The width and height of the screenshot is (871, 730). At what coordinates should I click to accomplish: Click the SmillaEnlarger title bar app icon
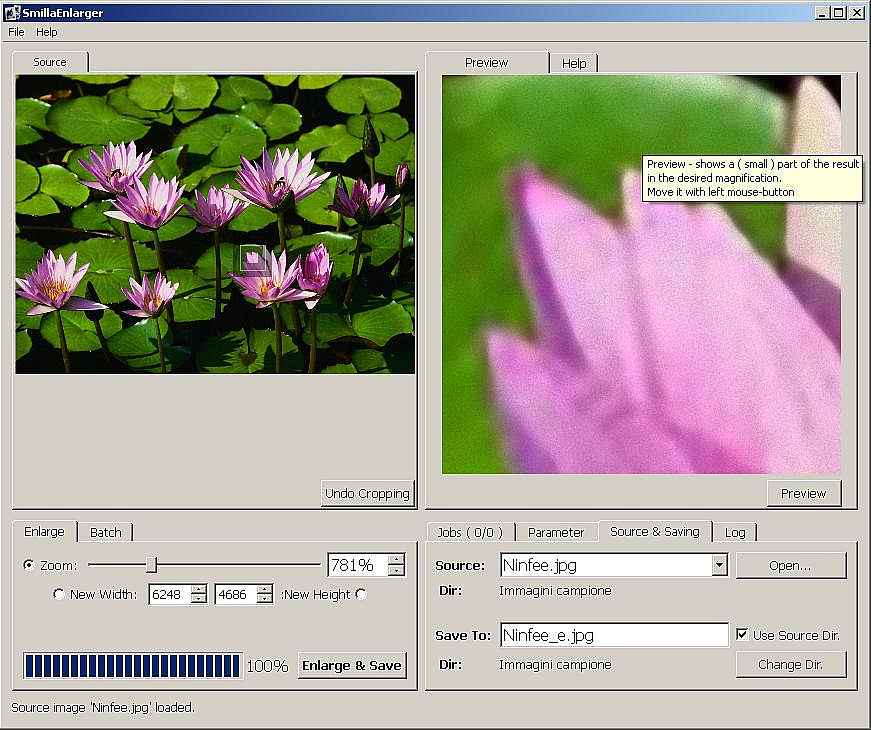(13, 13)
